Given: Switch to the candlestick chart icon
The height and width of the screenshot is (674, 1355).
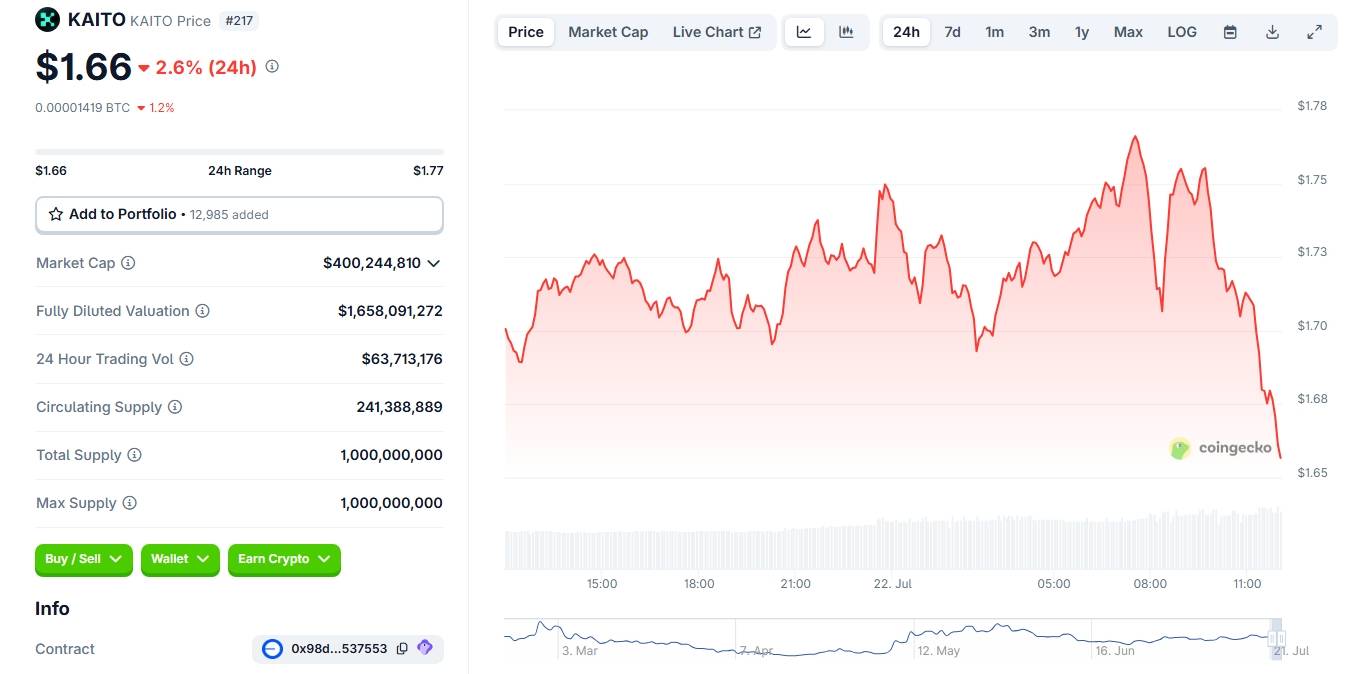Looking at the screenshot, I should coord(846,32).
